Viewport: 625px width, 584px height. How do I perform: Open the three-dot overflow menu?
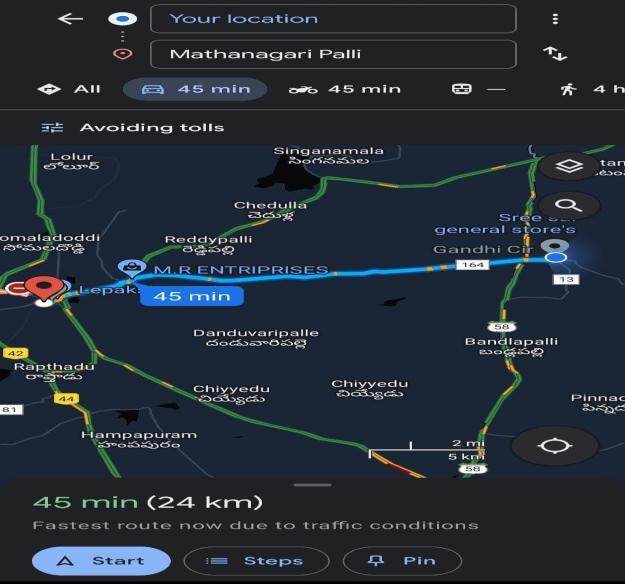(x=555, y=19)
